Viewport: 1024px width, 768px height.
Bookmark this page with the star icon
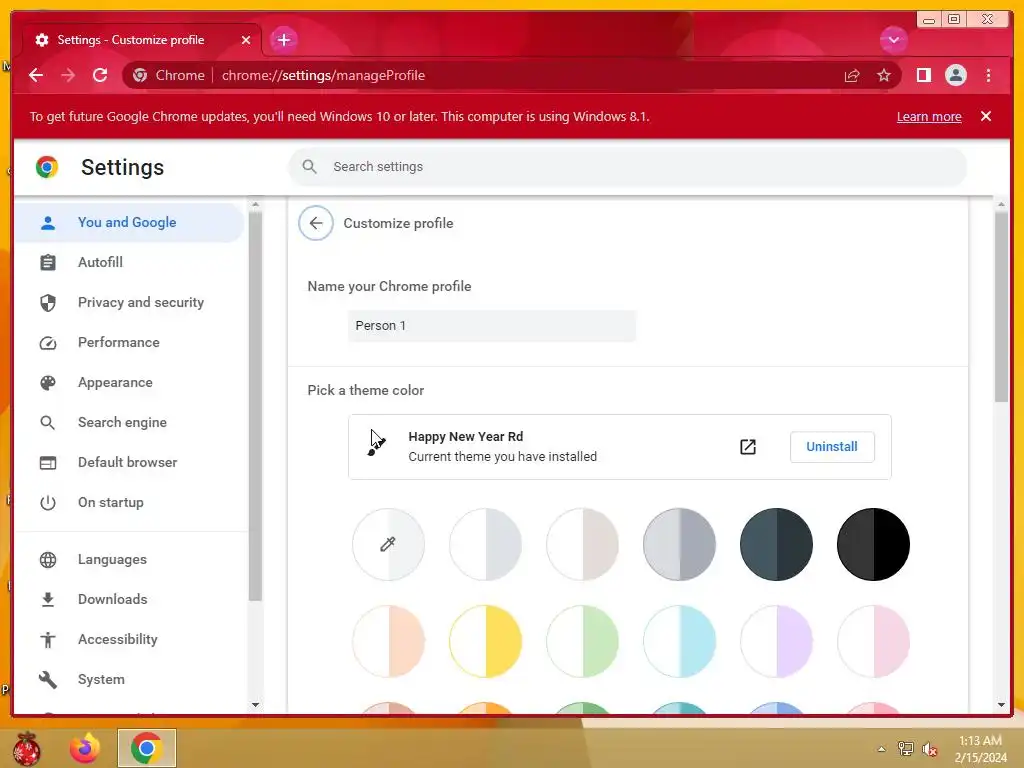point(884,76)
